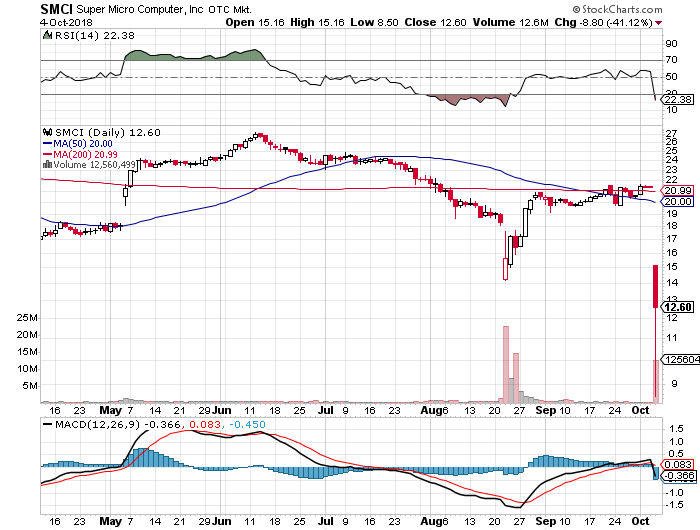Click the SMCI ticker symbol in the header
This screenshot has height=530, width=700.
pyautogui.click(x=57, y=9)
